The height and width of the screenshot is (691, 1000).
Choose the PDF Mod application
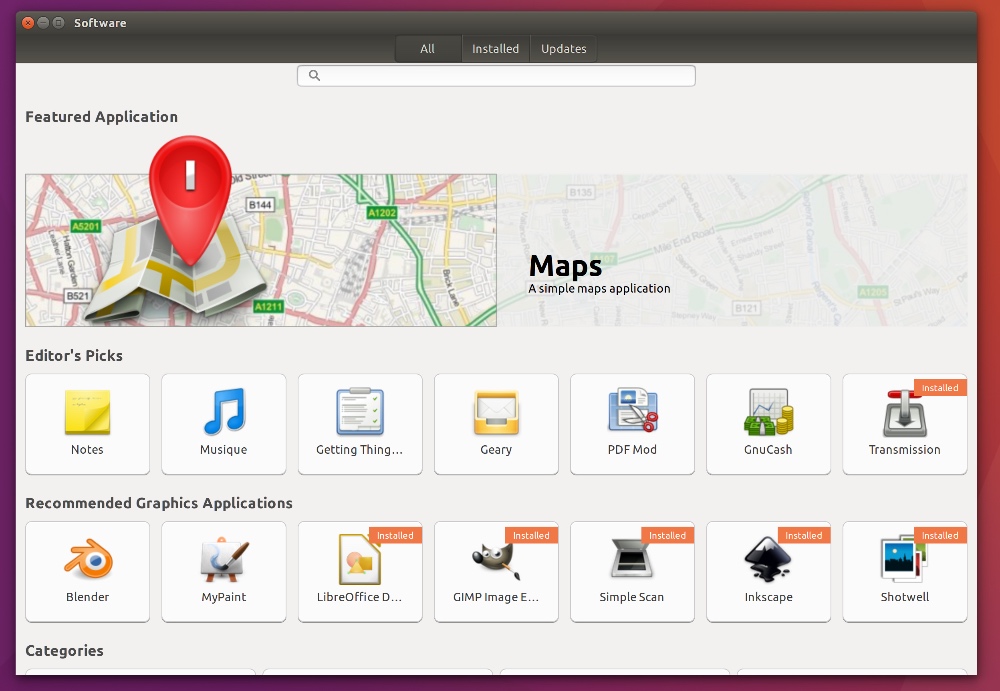coord(632,424)
